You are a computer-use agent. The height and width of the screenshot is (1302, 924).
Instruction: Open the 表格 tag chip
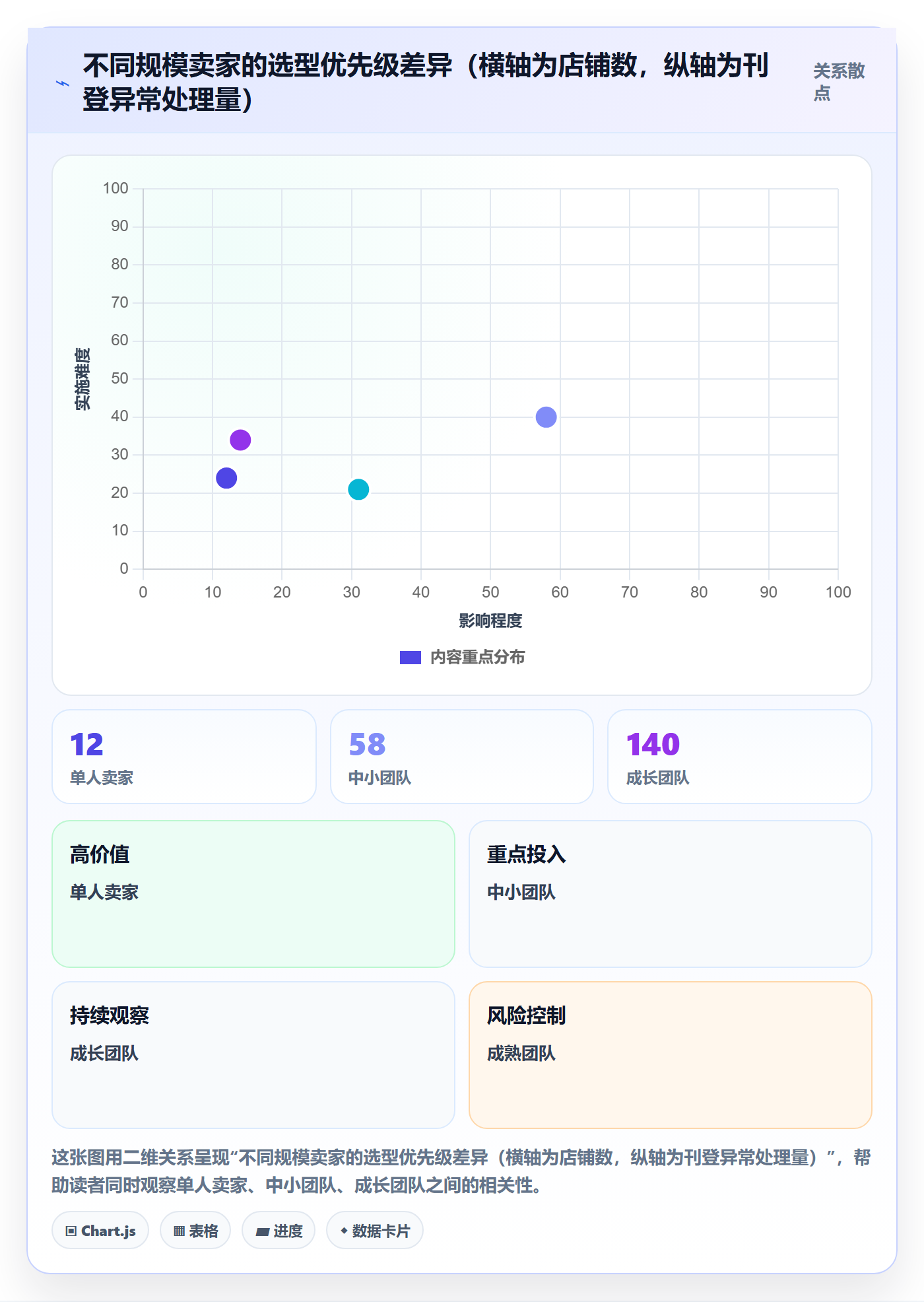click(x=195, y=1231)
